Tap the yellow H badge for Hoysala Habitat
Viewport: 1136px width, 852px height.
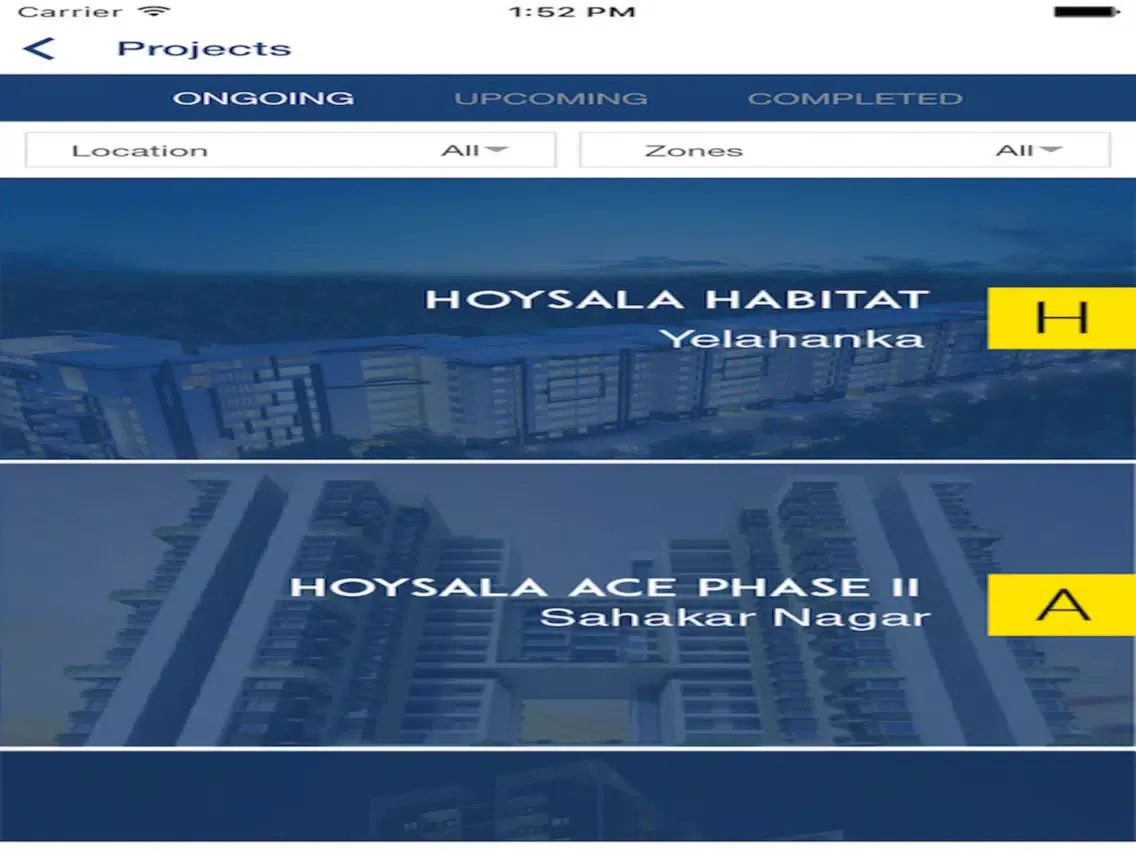coord(1061,317)
